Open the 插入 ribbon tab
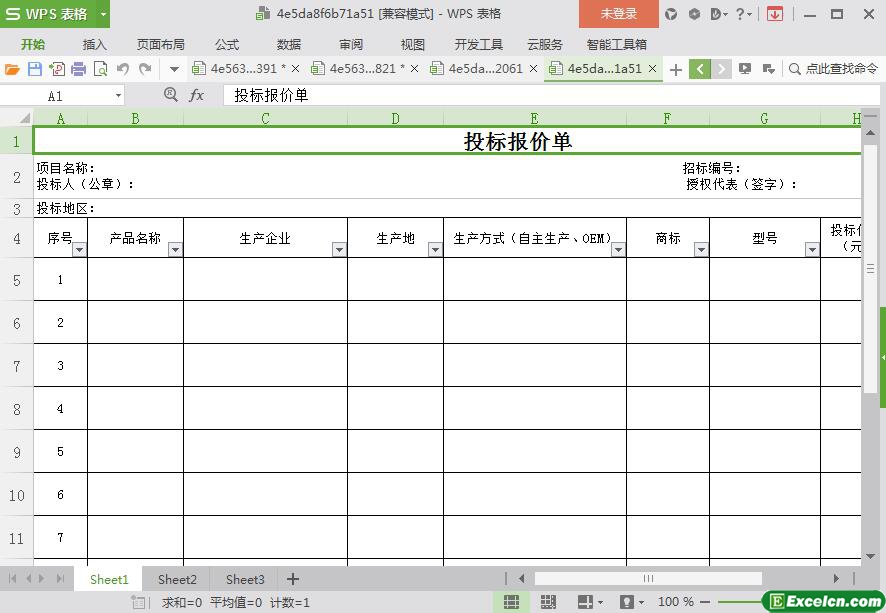Image resolution: width=886 pixels, height=613 pixels. 94,44
